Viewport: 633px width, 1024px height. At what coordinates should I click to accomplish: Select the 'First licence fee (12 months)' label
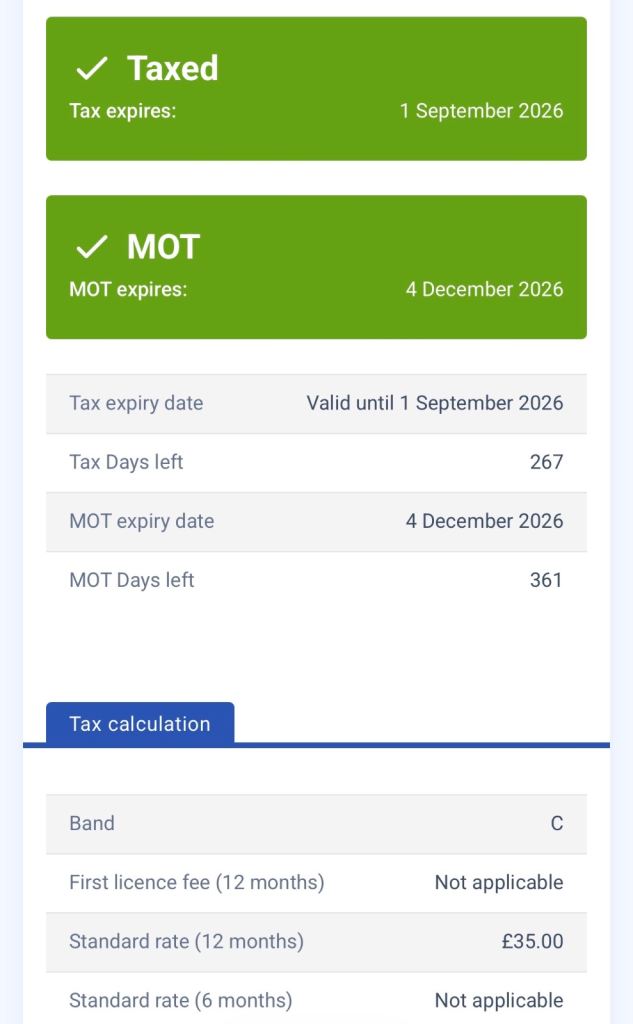pyautogui.click(x=196, y=882)
